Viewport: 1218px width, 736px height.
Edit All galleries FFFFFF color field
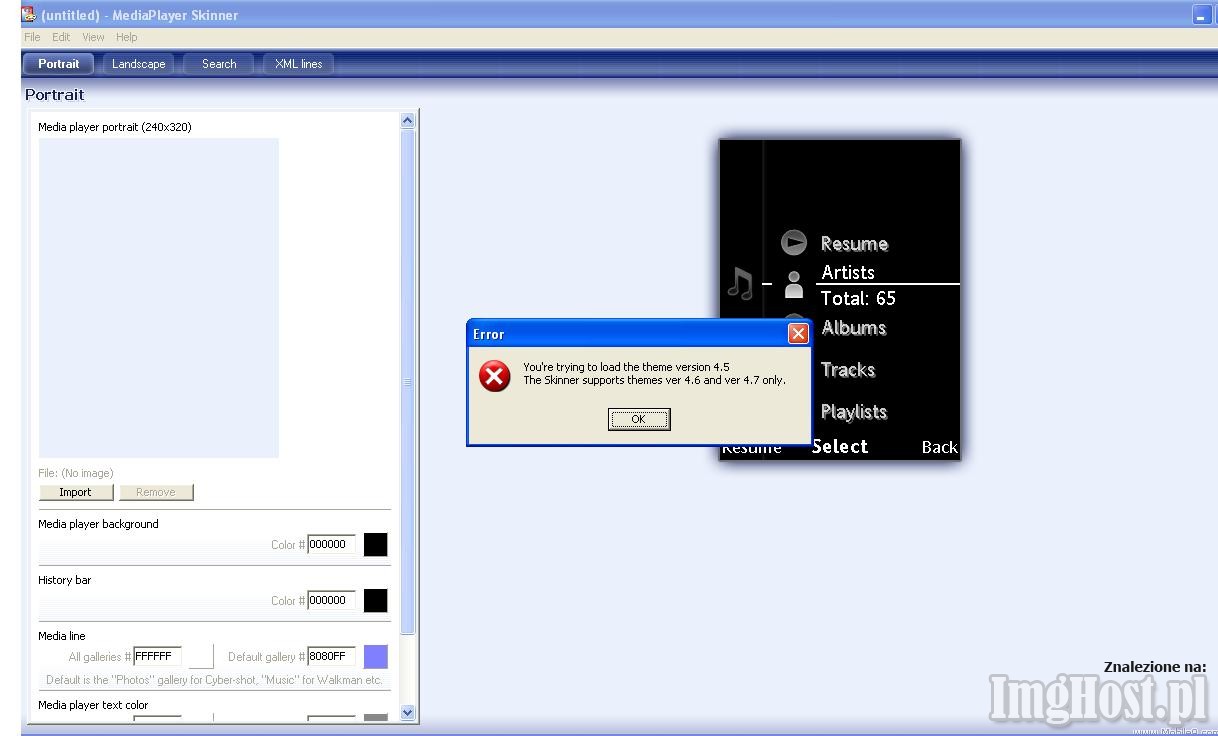pos(157,657)
